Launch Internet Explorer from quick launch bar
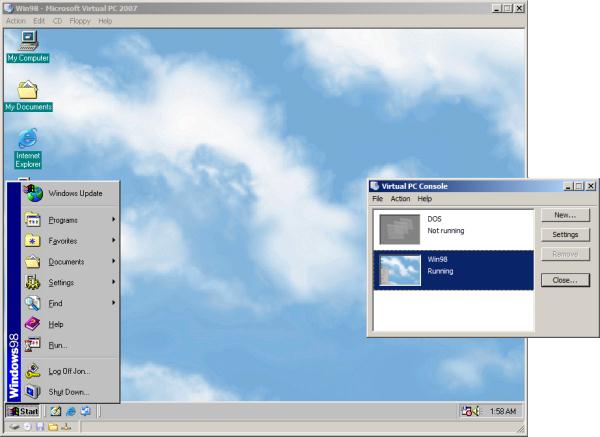Screen dimensions: 600x437 (x=71, y=411)
